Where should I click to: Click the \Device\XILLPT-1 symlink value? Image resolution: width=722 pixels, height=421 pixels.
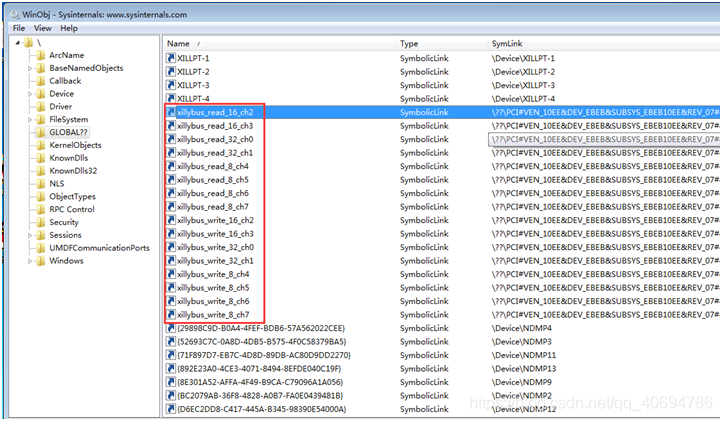[523, 58]
